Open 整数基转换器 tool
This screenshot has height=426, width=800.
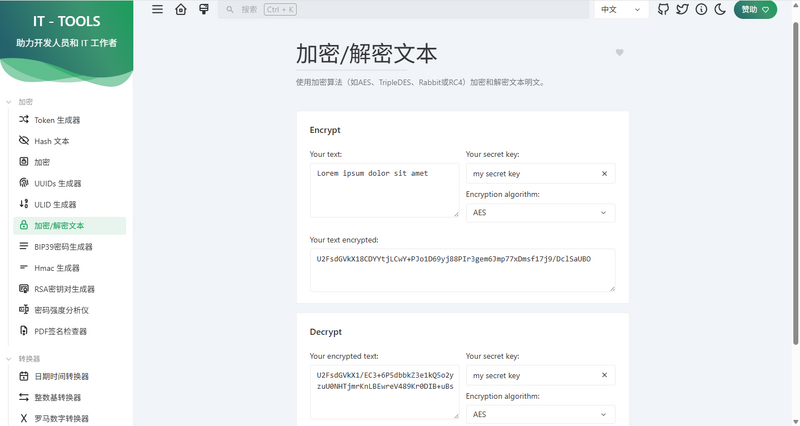pos(70,397)
